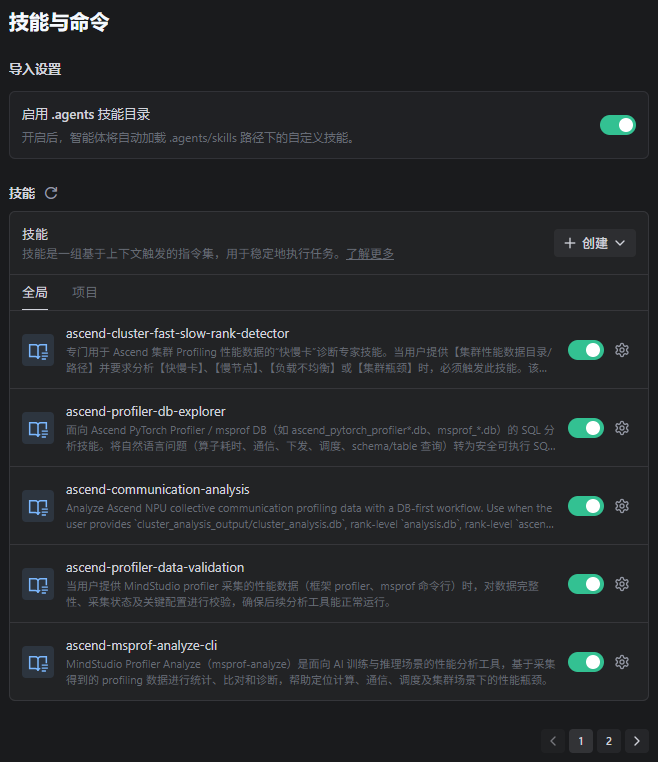Open settings gear for ascend-cluster-fast-slow-rank-detector
Screen dimensions: 658x762
[622, 350]
